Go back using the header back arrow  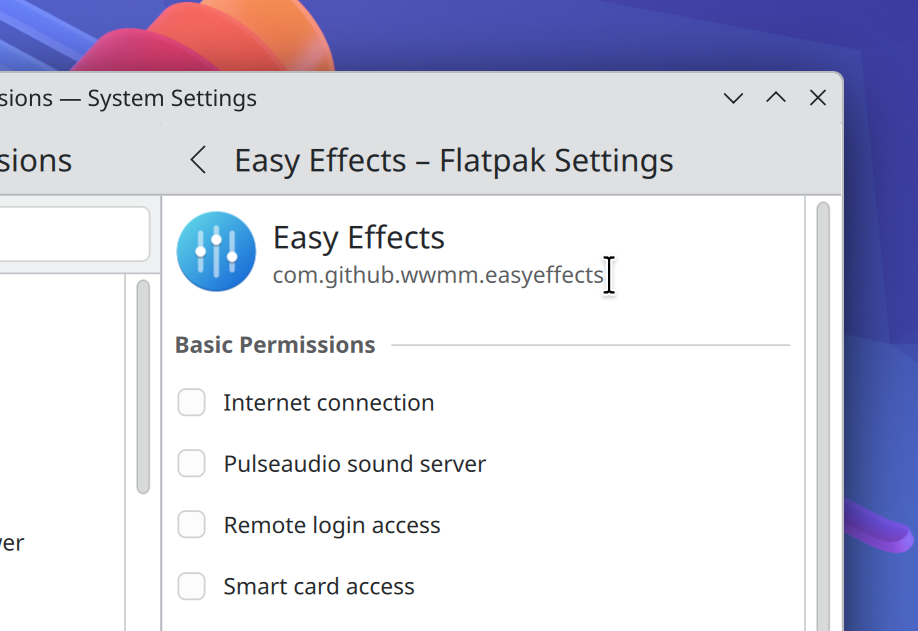(x=198, y=160)
